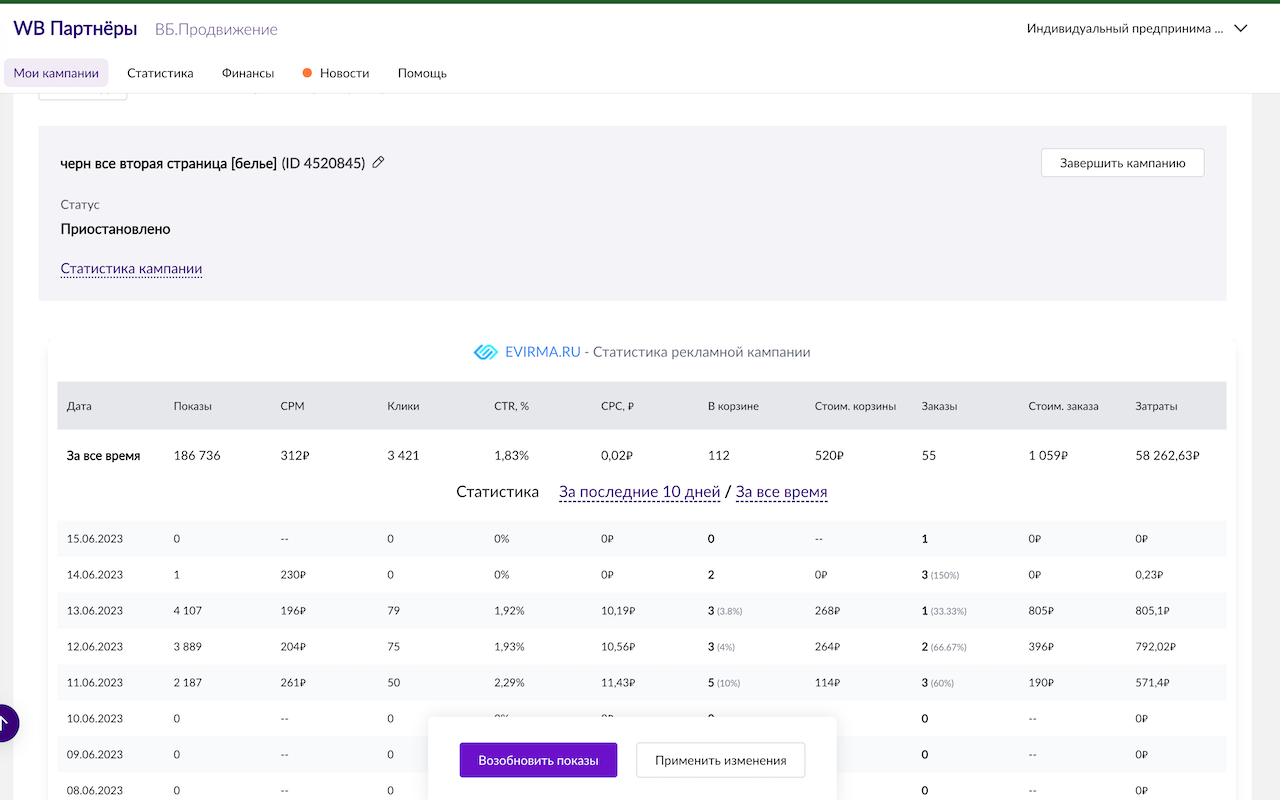Image resolution: width=1280 pixels, height=800 pixels.
Task: Open the Статистика кампании link
Action: click(131, 268)
